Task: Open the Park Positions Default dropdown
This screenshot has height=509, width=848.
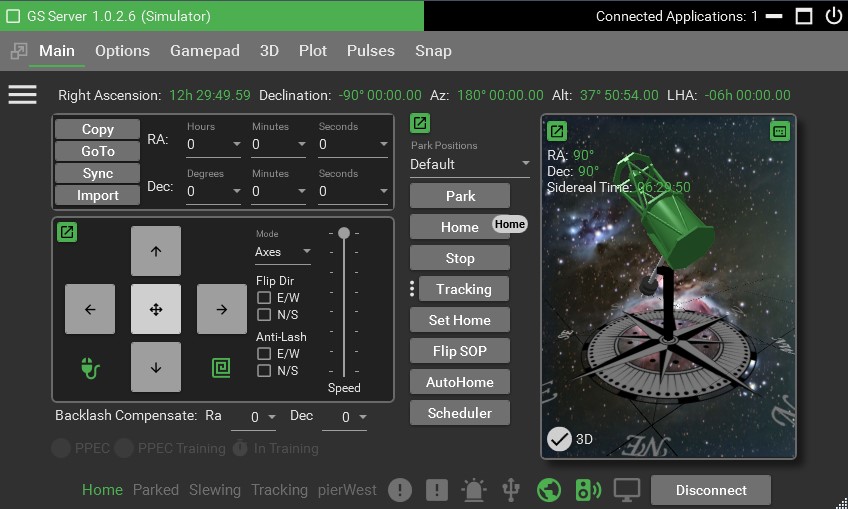Action: tap(470, 164)
